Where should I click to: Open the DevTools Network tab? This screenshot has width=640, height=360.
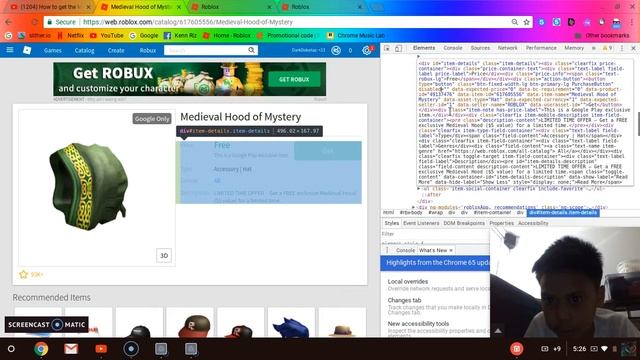(507, 48)
